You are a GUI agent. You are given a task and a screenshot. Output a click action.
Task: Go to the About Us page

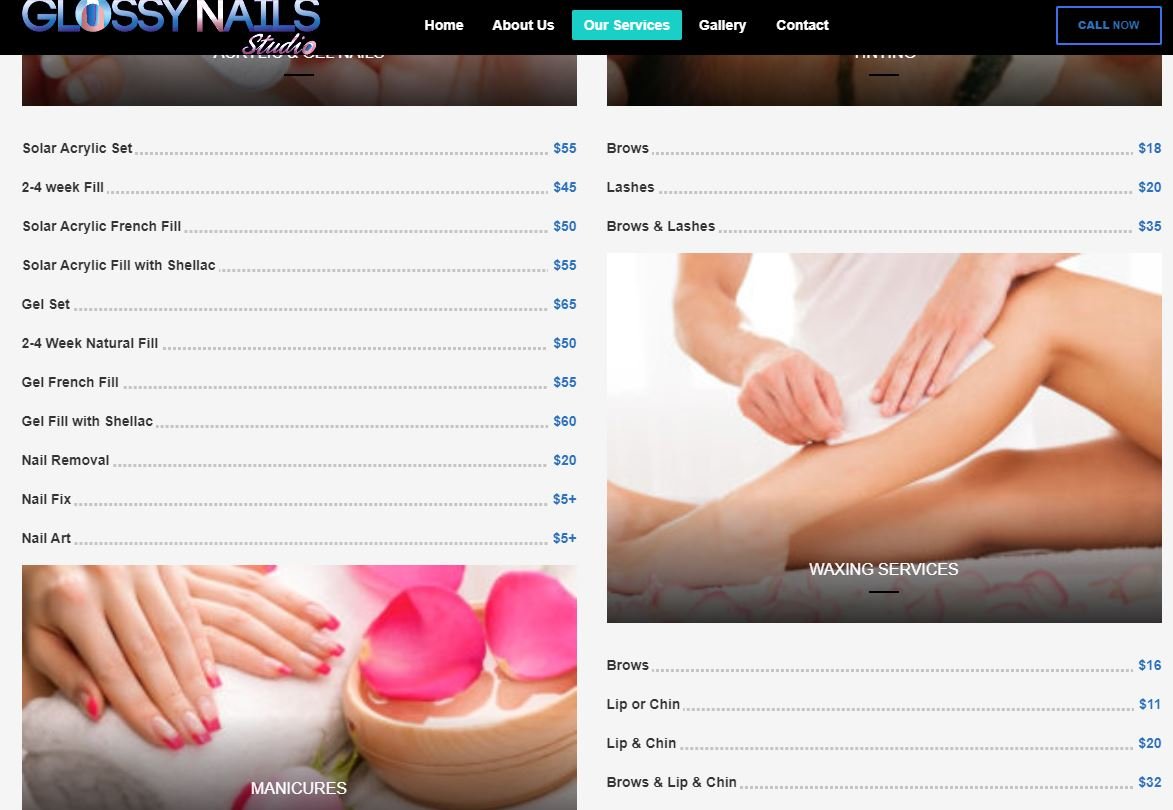click(x=522, y=25)
